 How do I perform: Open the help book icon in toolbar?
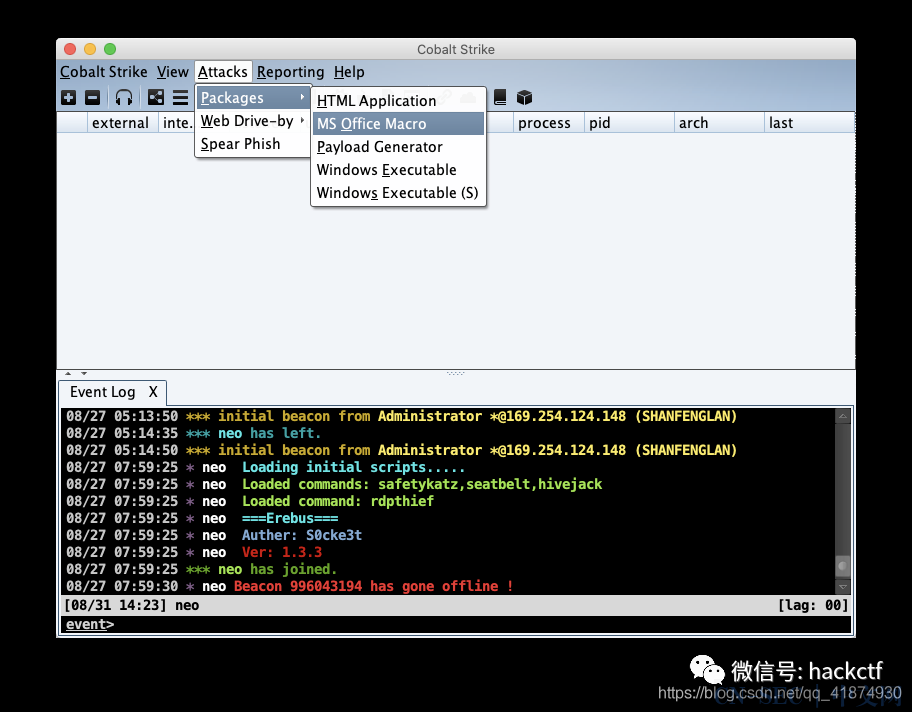[x=500, y=98]
